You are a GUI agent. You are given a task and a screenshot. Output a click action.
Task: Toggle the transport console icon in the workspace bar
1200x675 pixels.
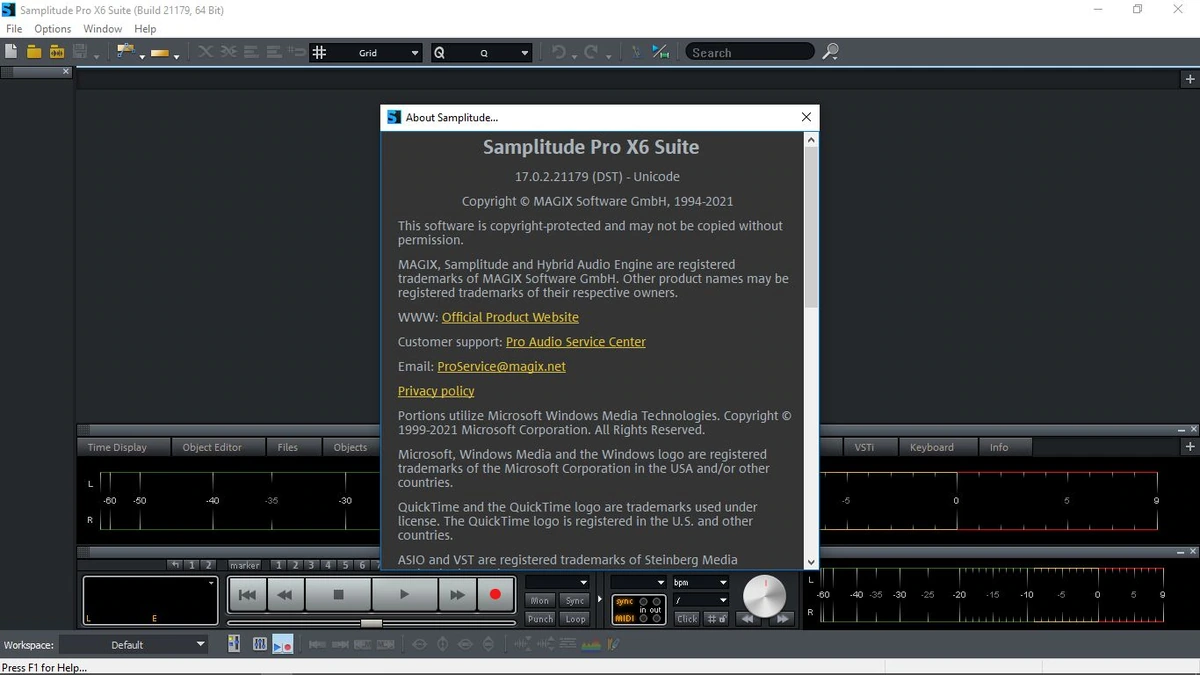click(282, 645)
